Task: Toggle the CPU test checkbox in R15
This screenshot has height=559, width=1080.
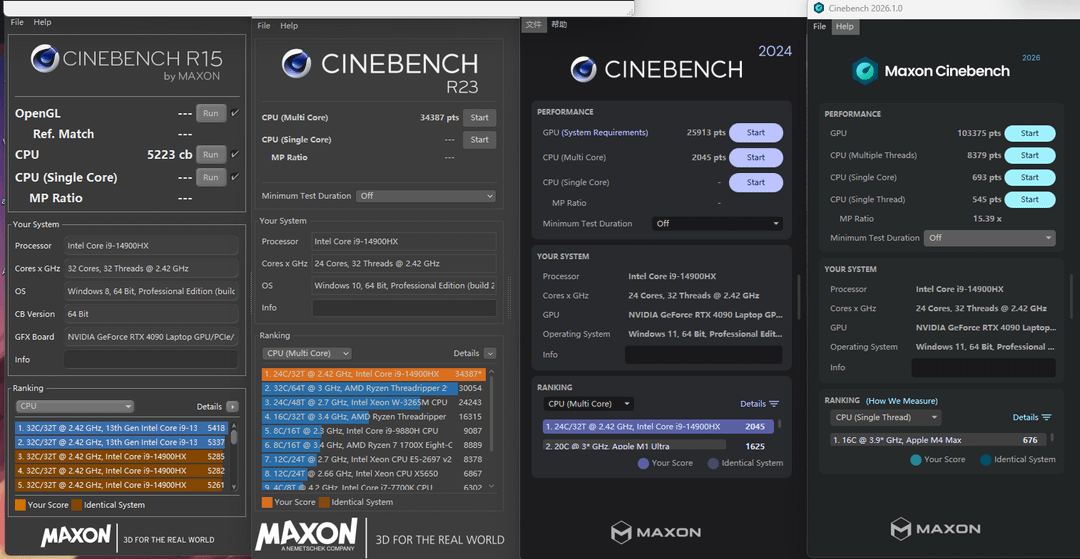Action: coord(235,154)
